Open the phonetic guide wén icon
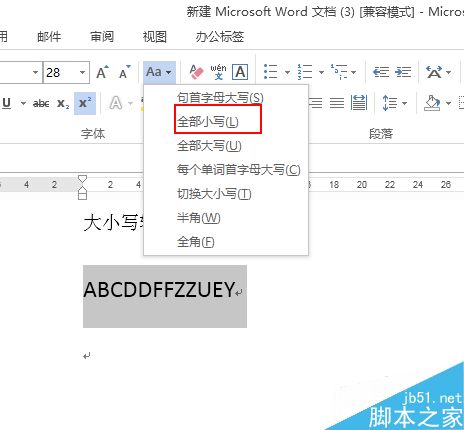 point(218,72)
